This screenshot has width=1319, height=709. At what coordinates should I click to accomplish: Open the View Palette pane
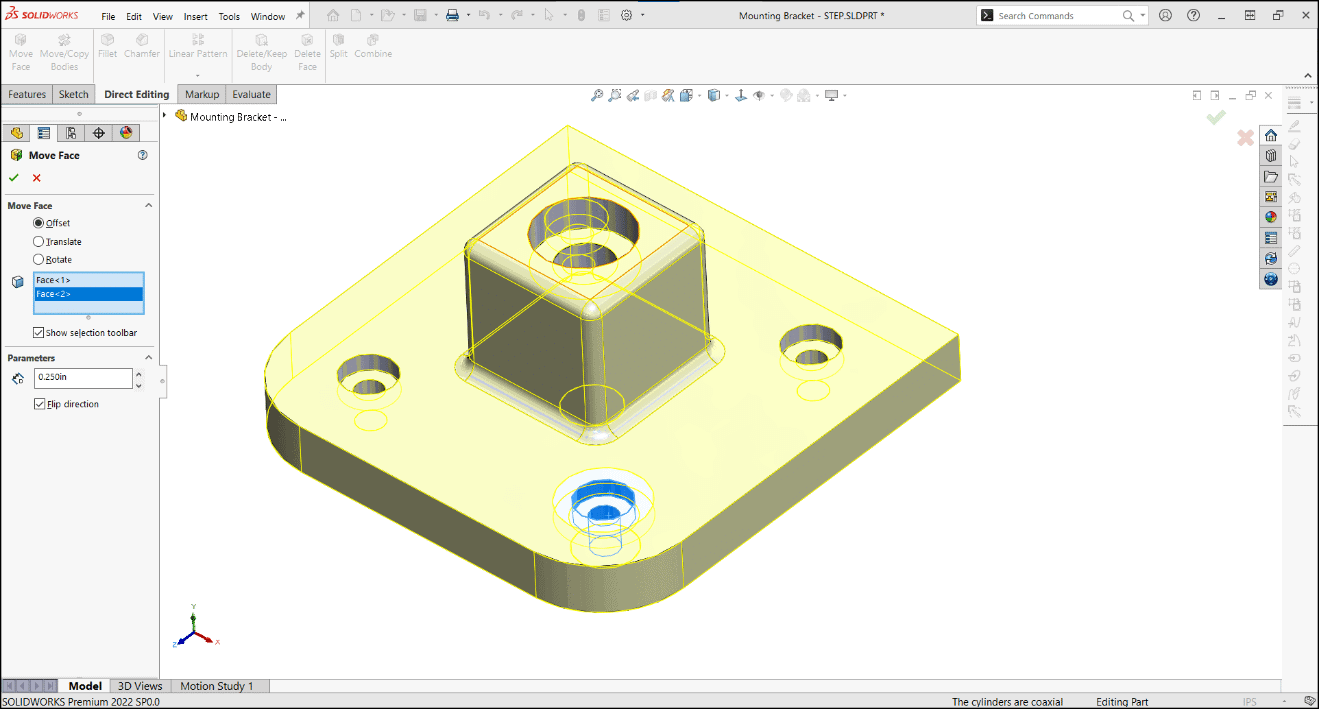[x=1271, y=197]
